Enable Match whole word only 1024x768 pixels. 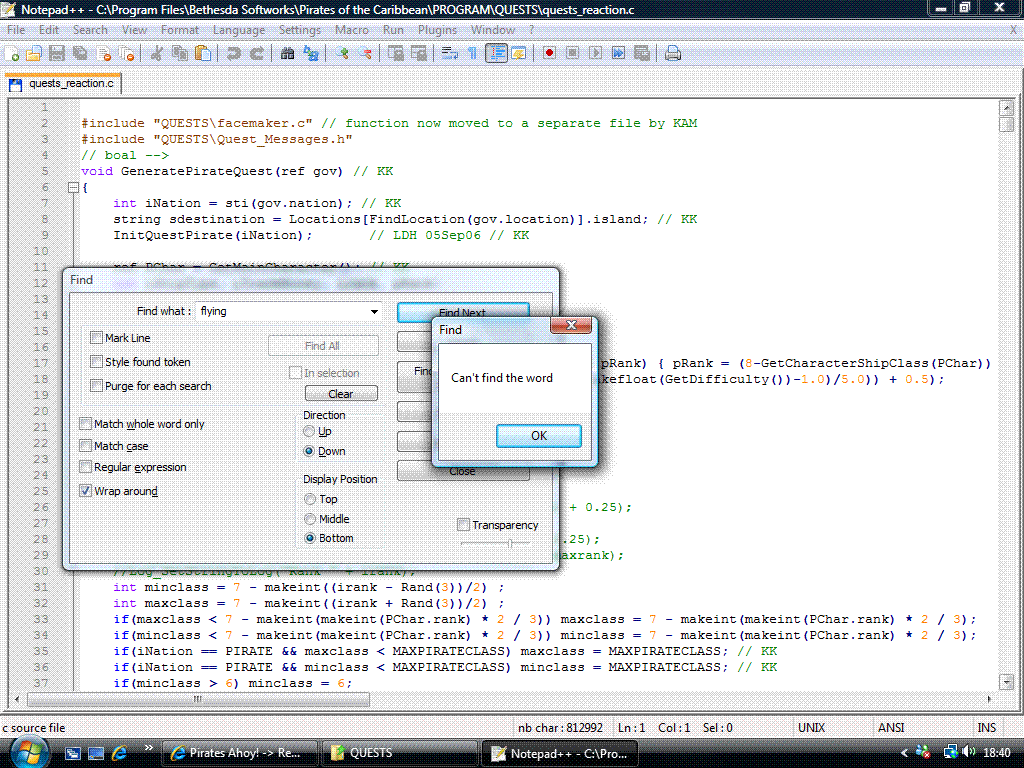[x=86, y=424]
